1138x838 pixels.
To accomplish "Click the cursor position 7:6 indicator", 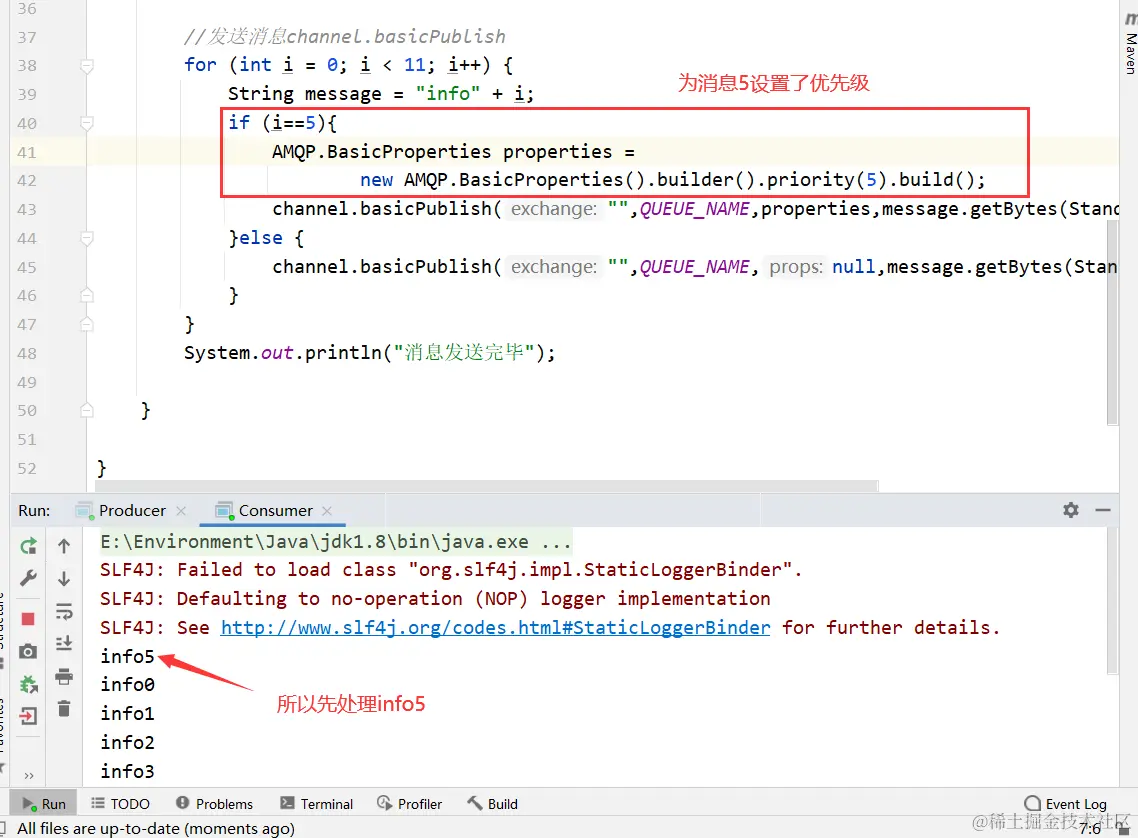I will click(x=1089, y=828).
